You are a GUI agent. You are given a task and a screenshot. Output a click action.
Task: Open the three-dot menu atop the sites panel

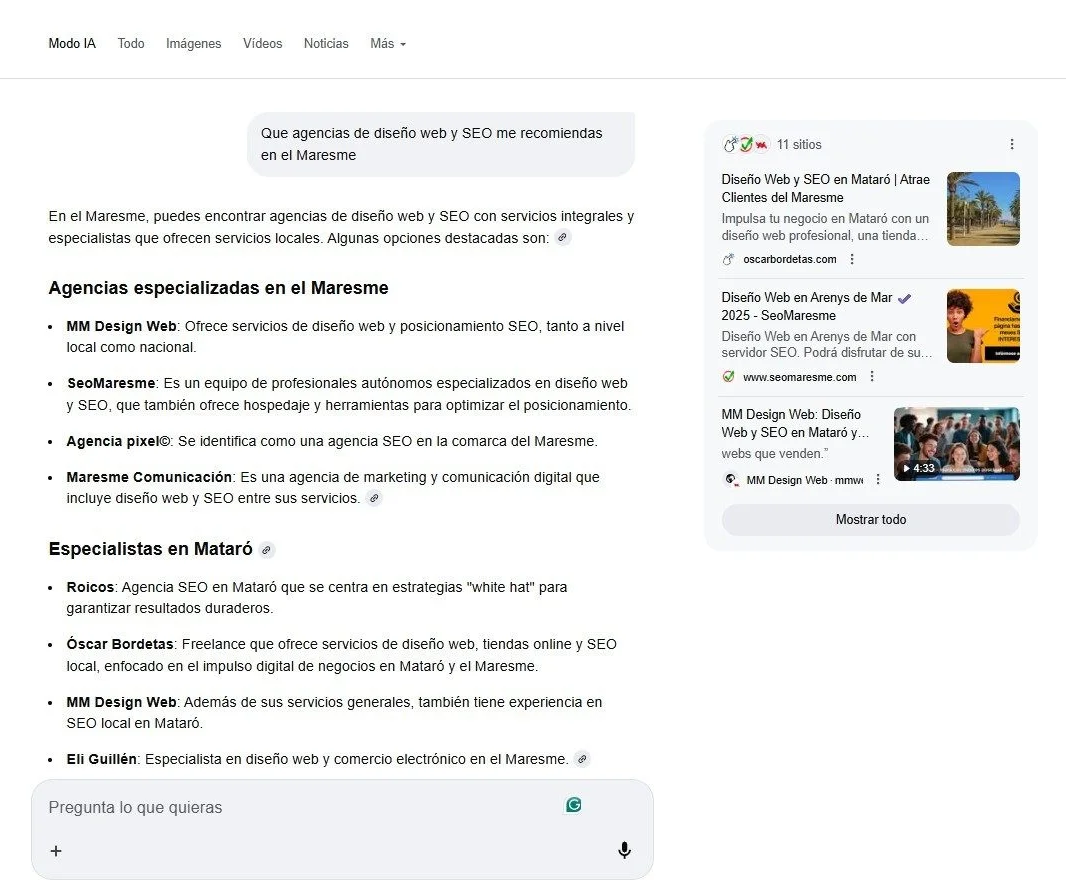[1011, 144]
